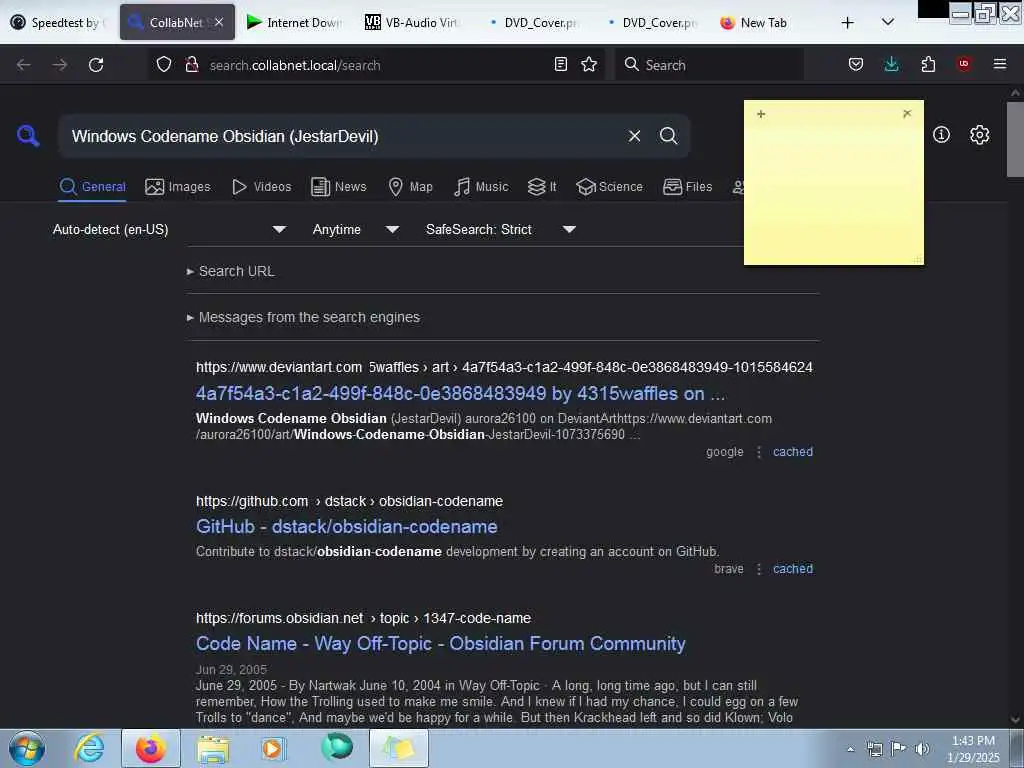
Task: Open the Firefox hamburger menu
Action: [x=1000, y=64]
